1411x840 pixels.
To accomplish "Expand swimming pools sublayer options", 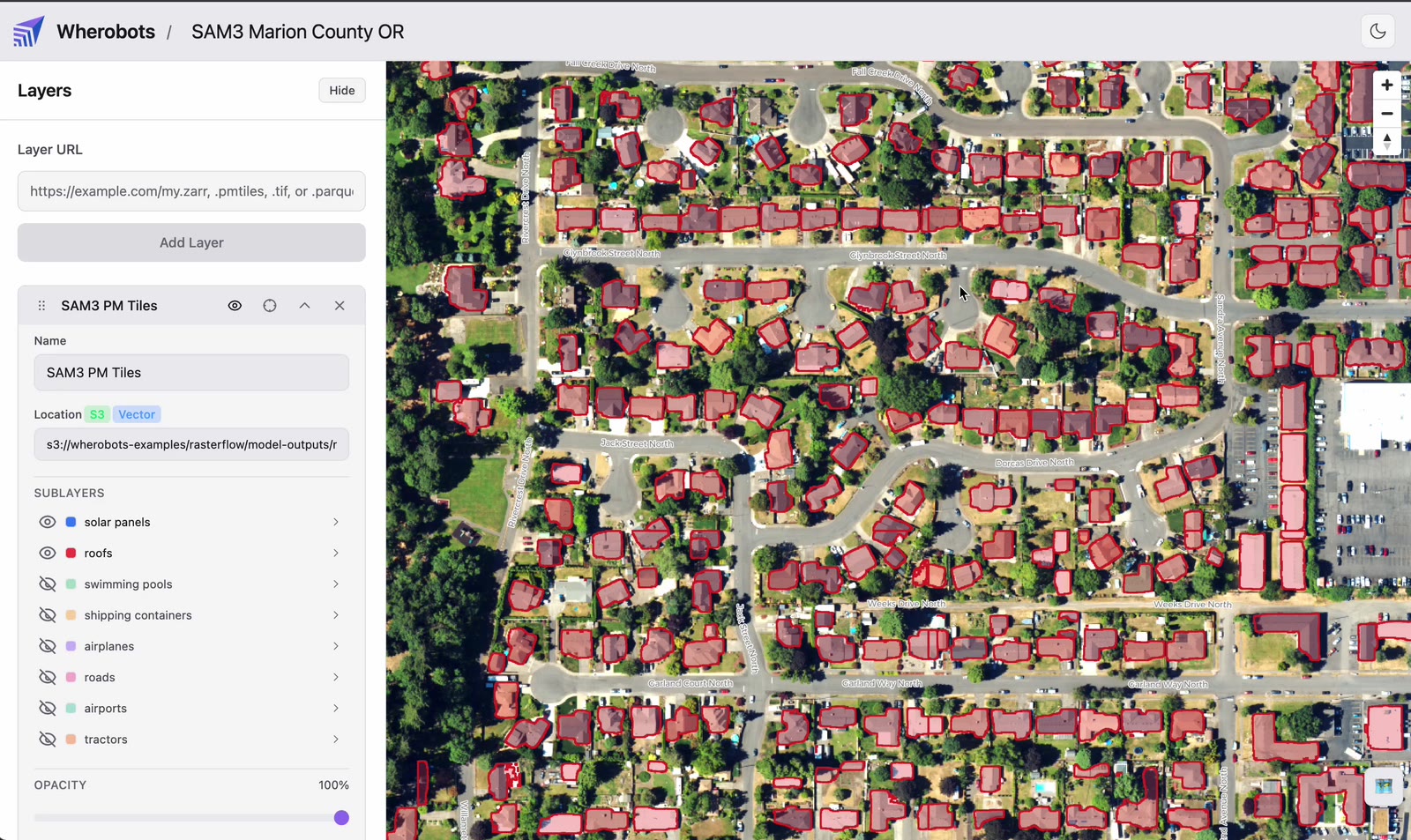I will 336,584.
